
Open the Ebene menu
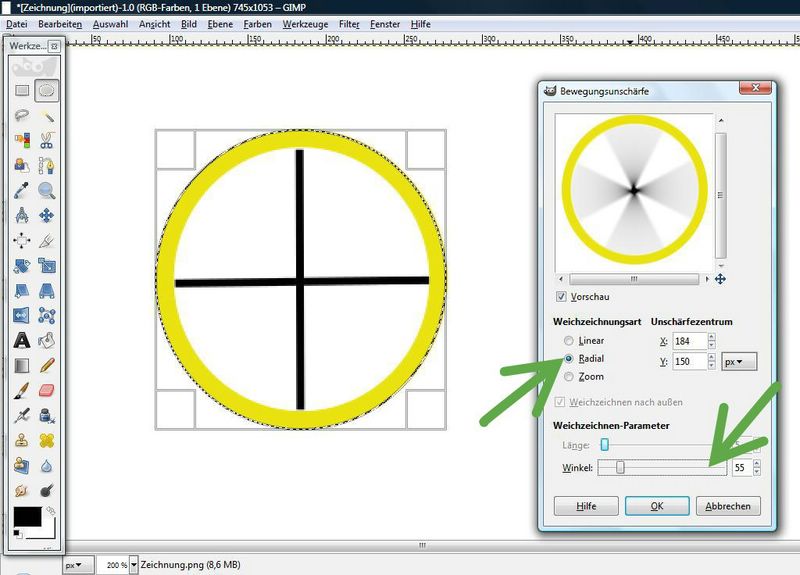(220, 23)
